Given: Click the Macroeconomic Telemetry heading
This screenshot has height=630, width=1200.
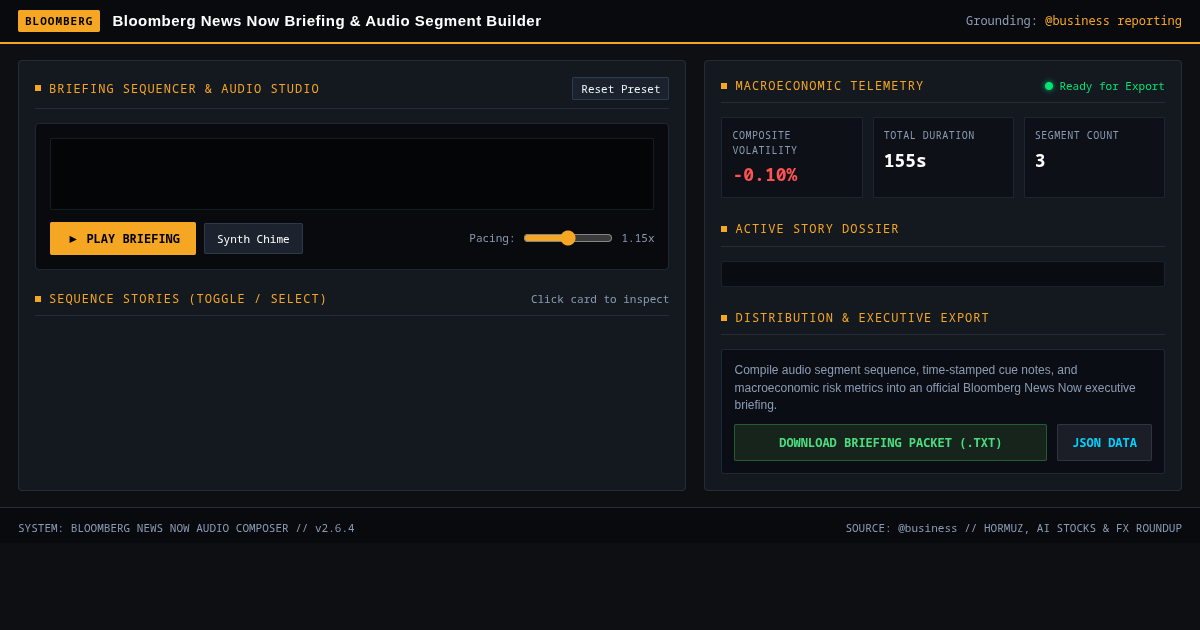Looking at the screenshot, I should (830, 86).
